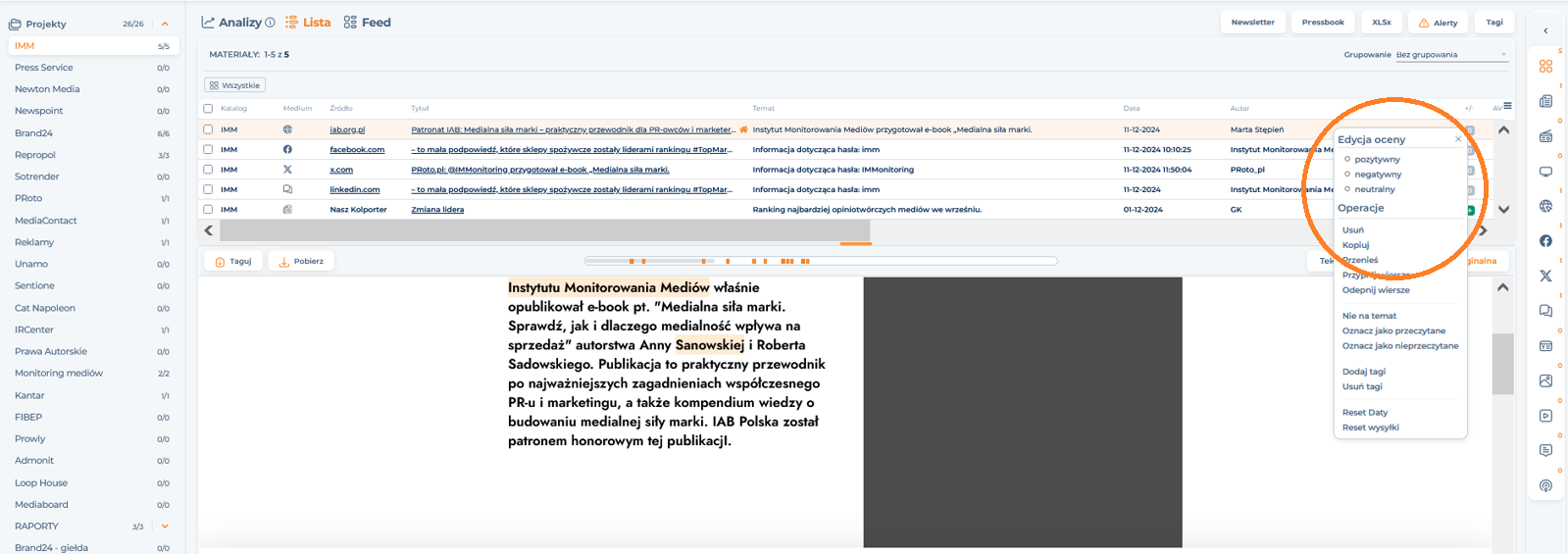This screenshot has height=554, width=1568.
Task: Click the Wszystkie filter chip
Action: point(235,85)
